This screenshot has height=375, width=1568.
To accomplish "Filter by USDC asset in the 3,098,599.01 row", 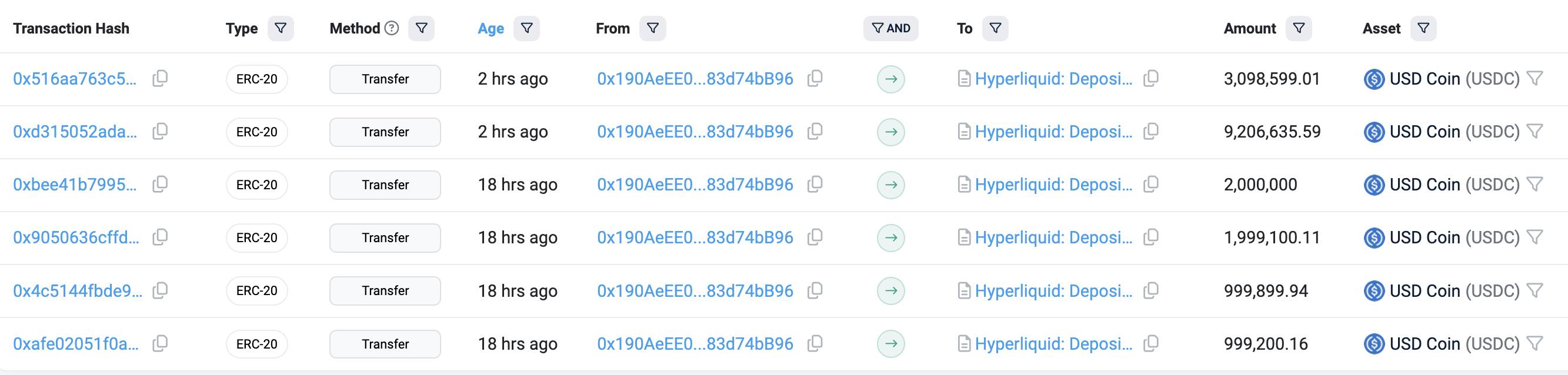I will click(x=1535, y=79).
